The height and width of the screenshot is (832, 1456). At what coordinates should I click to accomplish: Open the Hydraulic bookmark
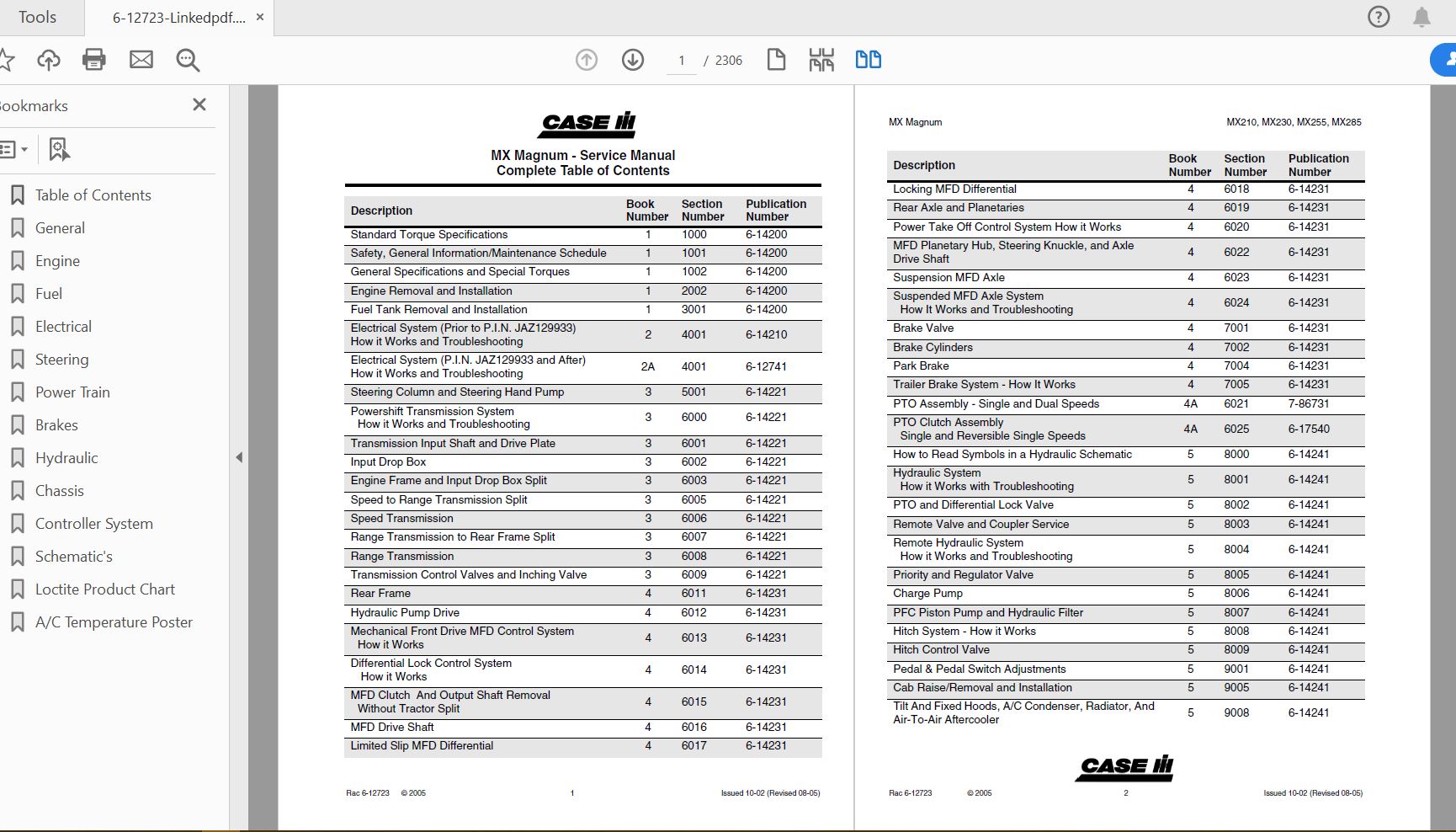66,457
